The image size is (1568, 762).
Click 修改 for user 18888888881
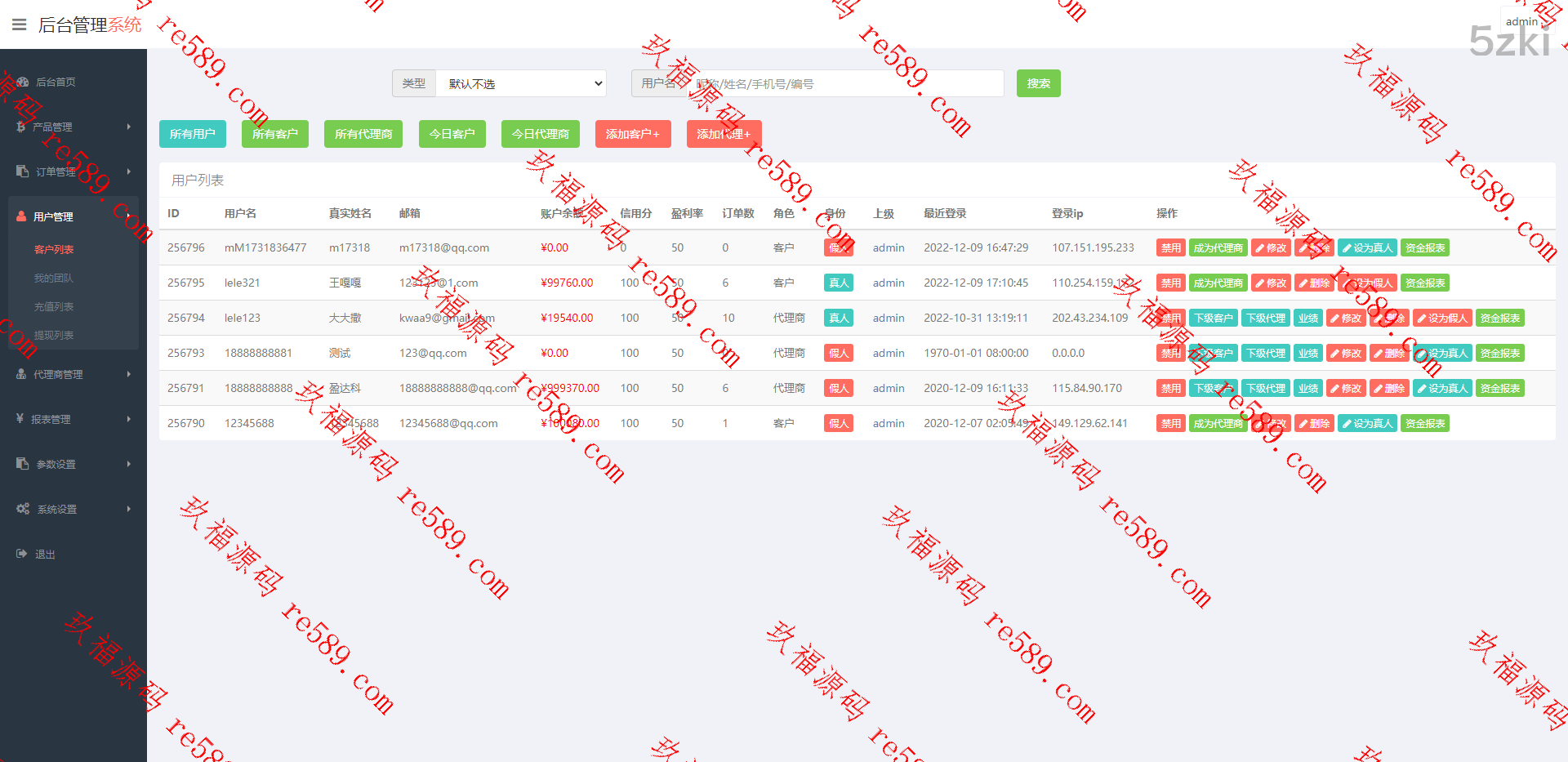[1346, 353]
